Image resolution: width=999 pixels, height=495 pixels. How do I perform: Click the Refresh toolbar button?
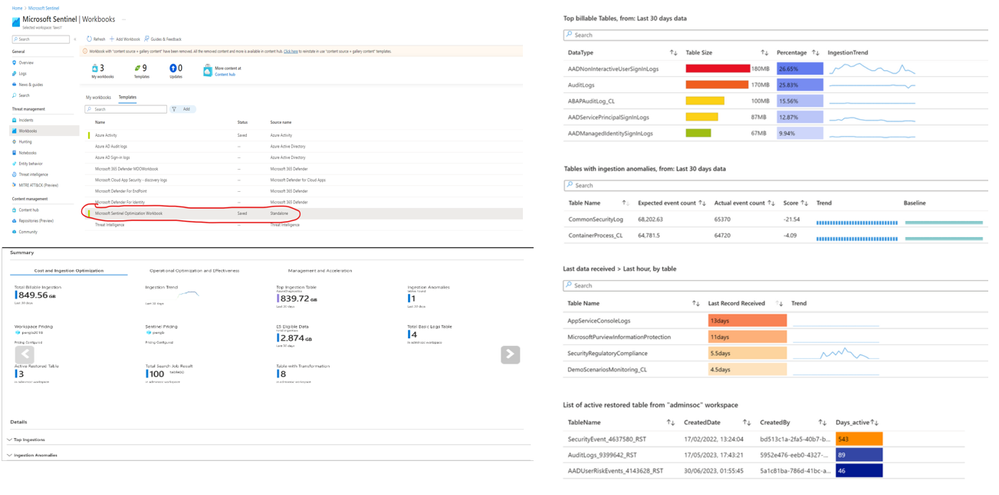pos(96,39)
